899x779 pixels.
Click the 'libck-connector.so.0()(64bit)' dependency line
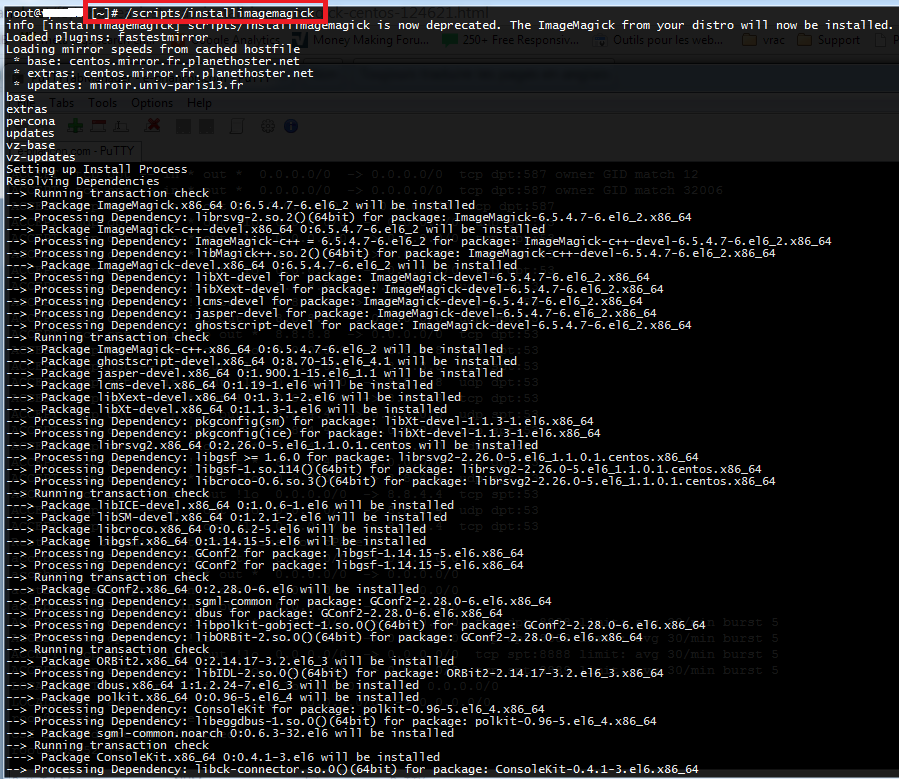352,770
